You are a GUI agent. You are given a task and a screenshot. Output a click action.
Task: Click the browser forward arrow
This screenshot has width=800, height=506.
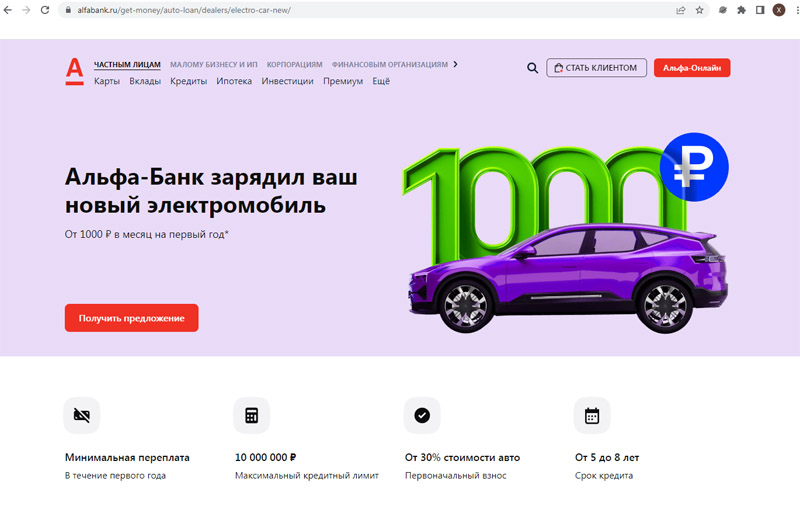coord(26,10)
